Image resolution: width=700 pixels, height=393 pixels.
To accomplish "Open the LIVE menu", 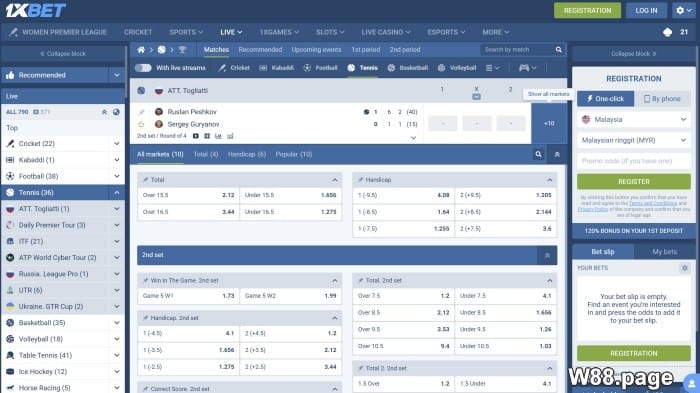I will tap(231, 32).
